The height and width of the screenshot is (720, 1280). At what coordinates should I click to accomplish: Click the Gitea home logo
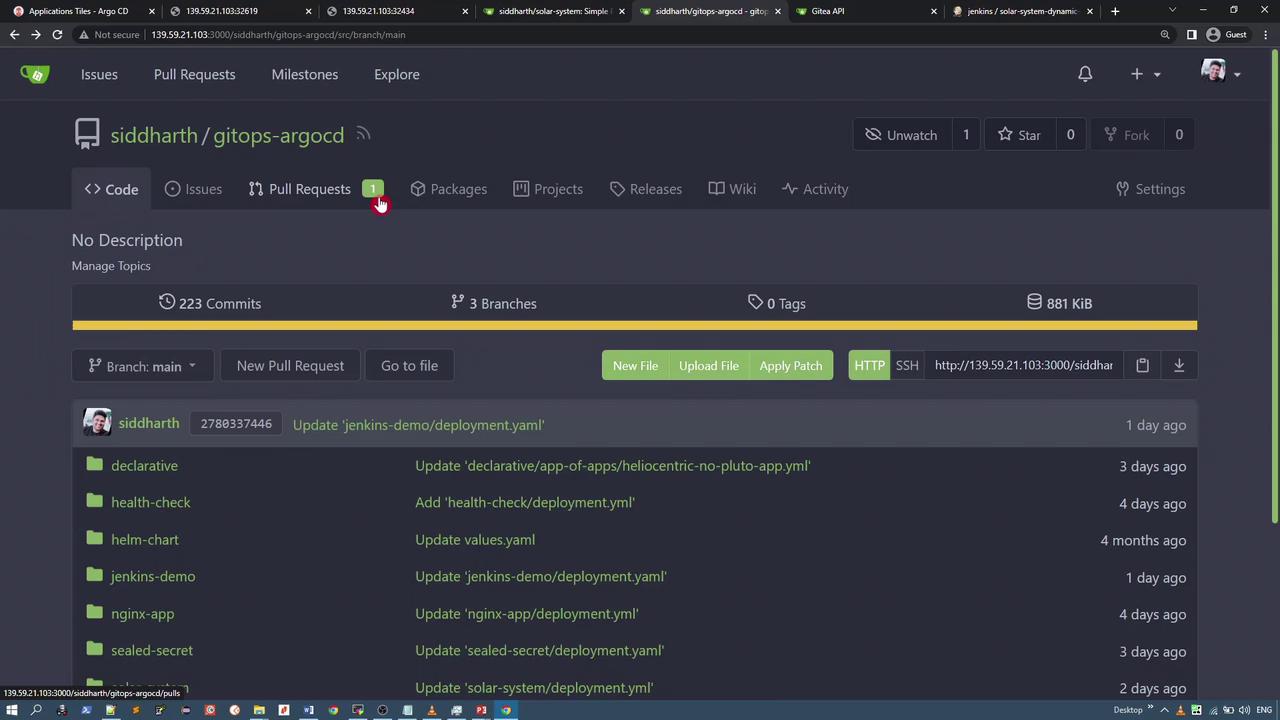tap(35, 74)
